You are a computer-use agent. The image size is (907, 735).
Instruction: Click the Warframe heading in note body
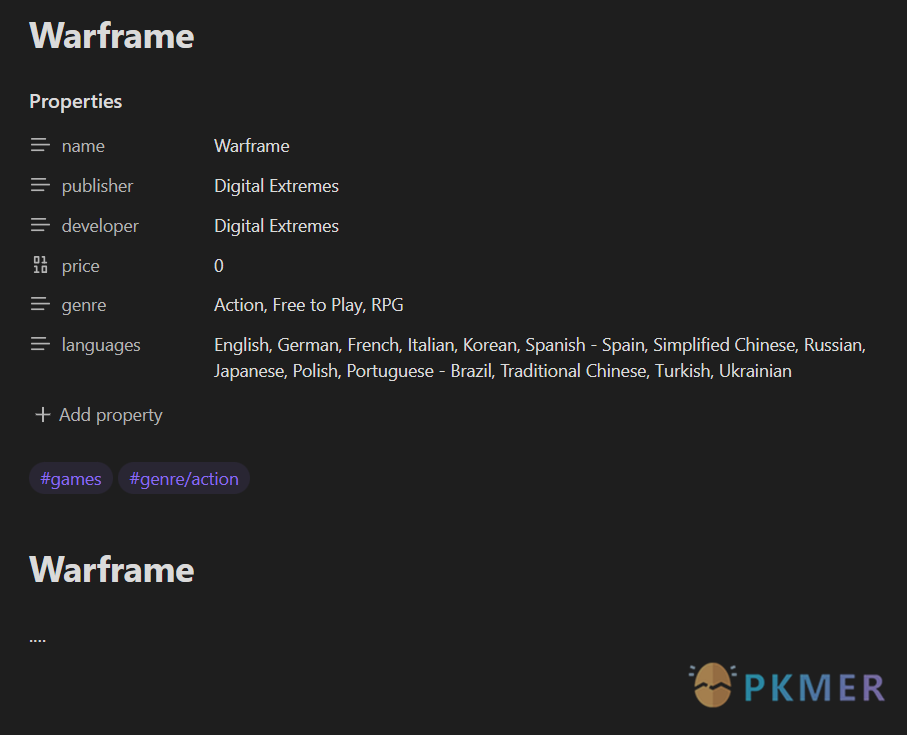[x=112, y=570]
